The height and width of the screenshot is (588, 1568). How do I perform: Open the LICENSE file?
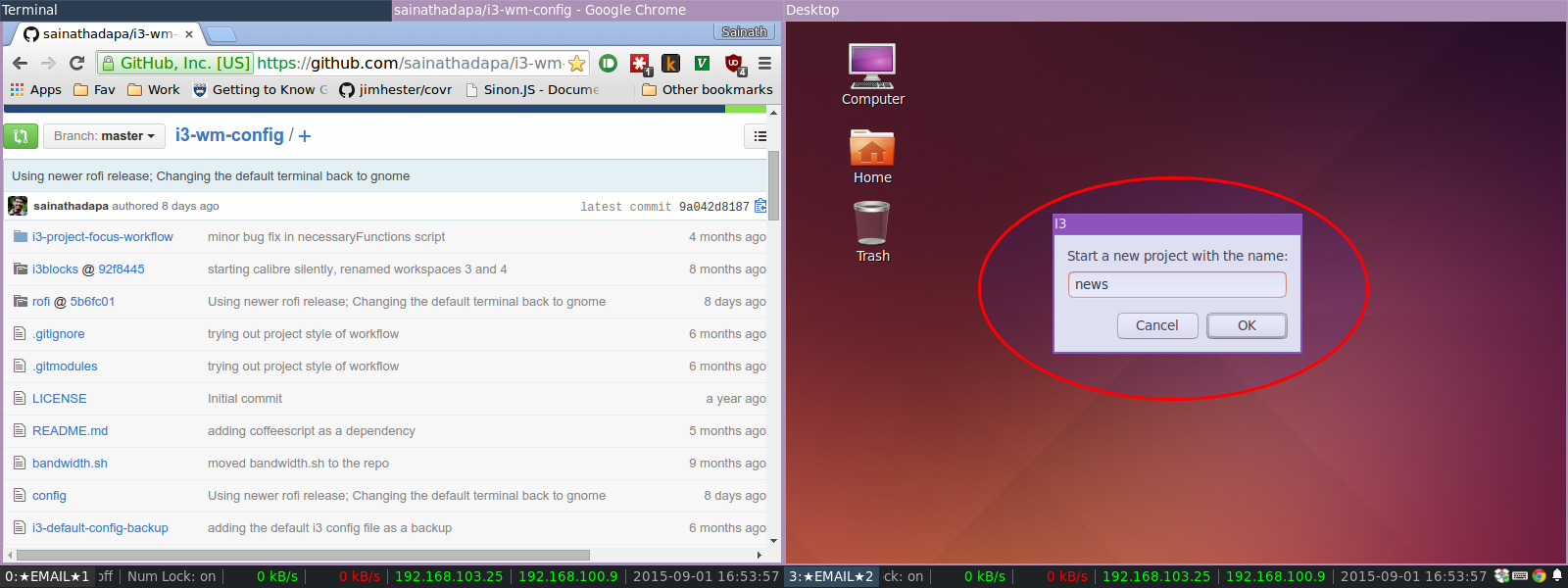click(59, 399)
